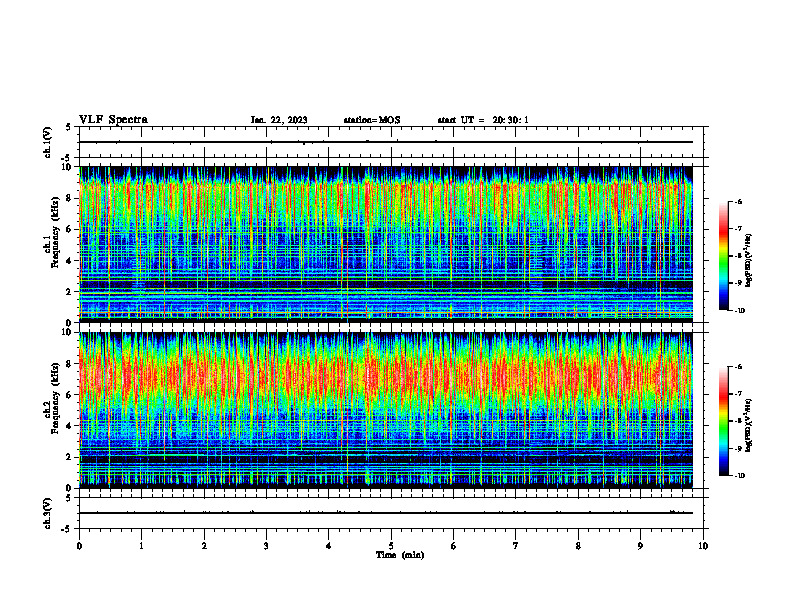
Task: Click the ch.1 color bar PSD label
Action: tap(749, 261)
